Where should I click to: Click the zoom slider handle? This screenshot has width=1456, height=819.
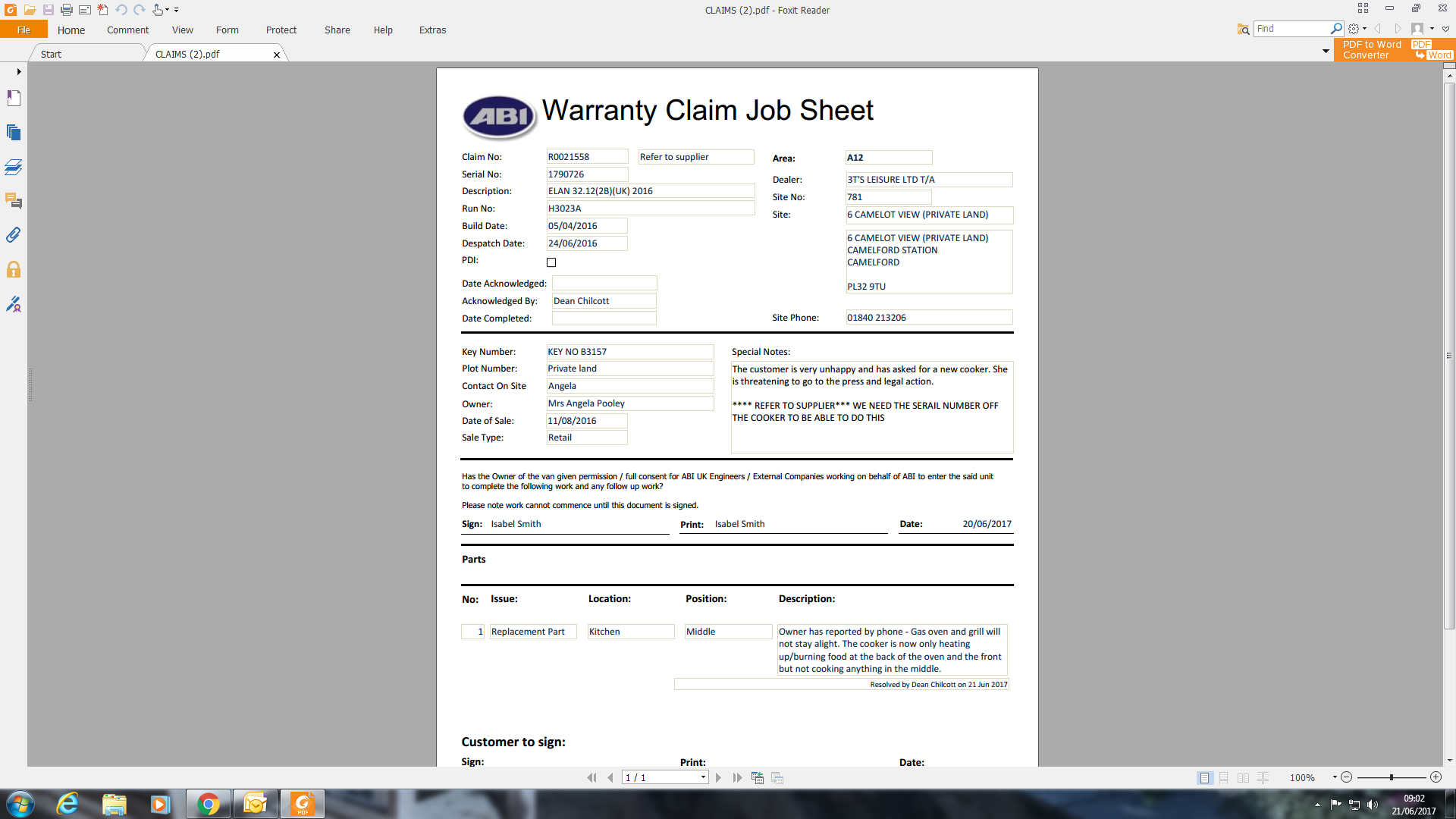(x=1391, y=777)
